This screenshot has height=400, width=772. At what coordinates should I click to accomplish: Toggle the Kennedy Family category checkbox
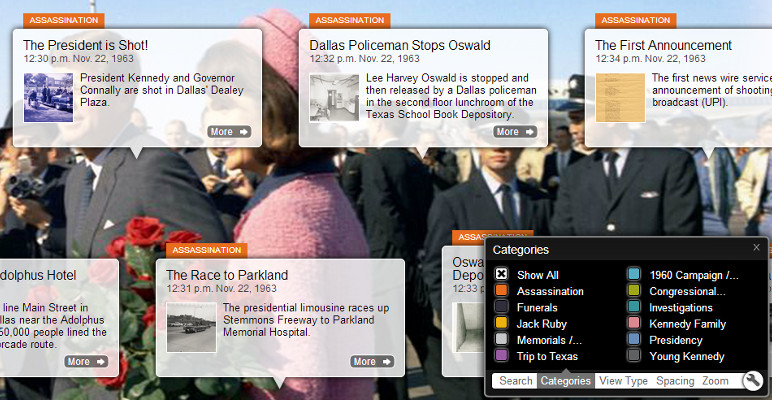point(634,323)
